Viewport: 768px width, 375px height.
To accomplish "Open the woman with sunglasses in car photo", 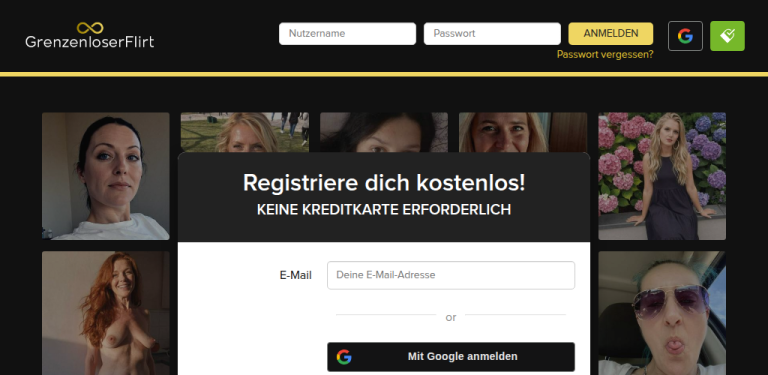I will [662, 313].
